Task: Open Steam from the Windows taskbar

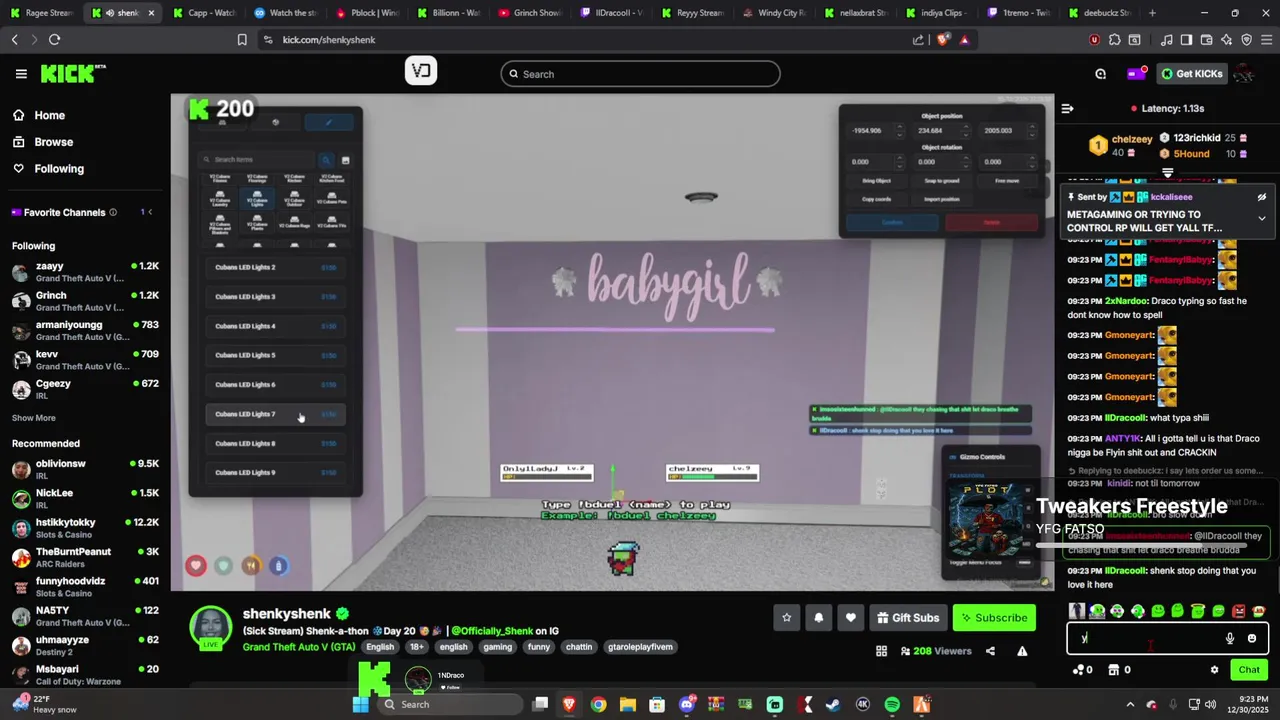Action: pos(833,704)
